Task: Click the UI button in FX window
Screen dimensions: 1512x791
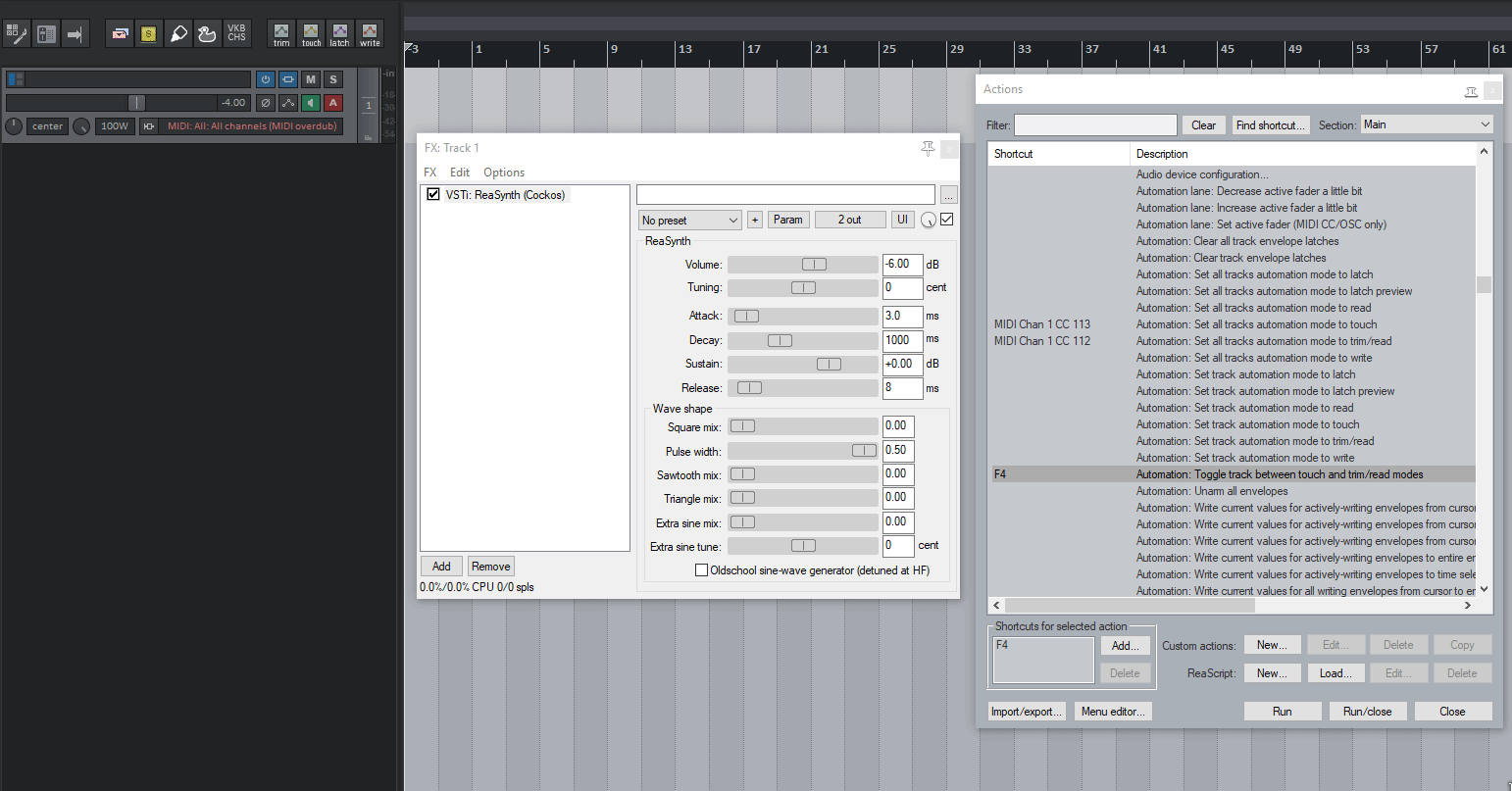Action: tap(903, 220)
